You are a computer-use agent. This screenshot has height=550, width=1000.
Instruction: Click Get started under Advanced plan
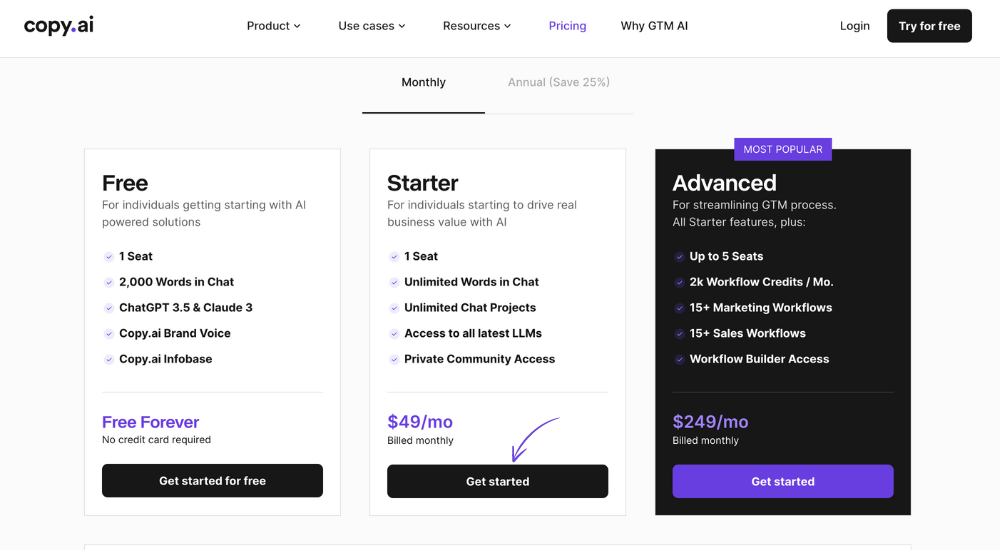click(x=783, y=482)
